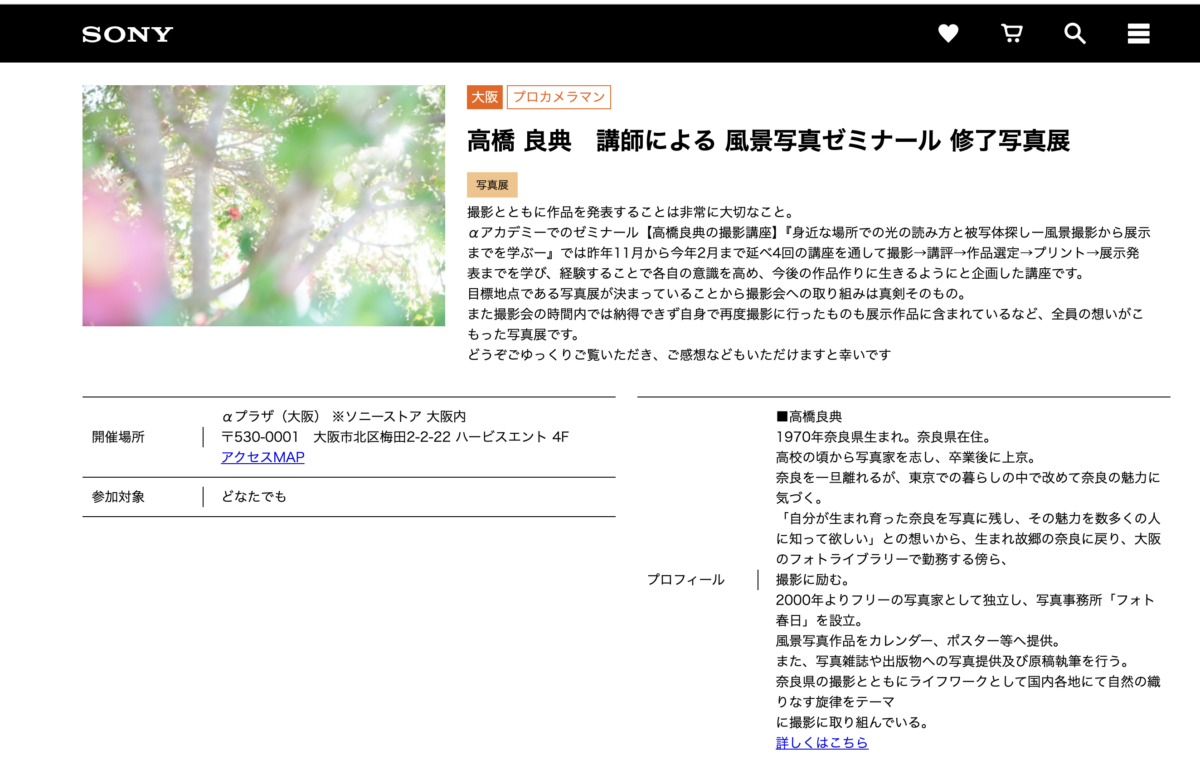Open the blurred tree blossom photo
Image resolution: width=1200 pixels, height=760 pixels.
tap(263, 205)
